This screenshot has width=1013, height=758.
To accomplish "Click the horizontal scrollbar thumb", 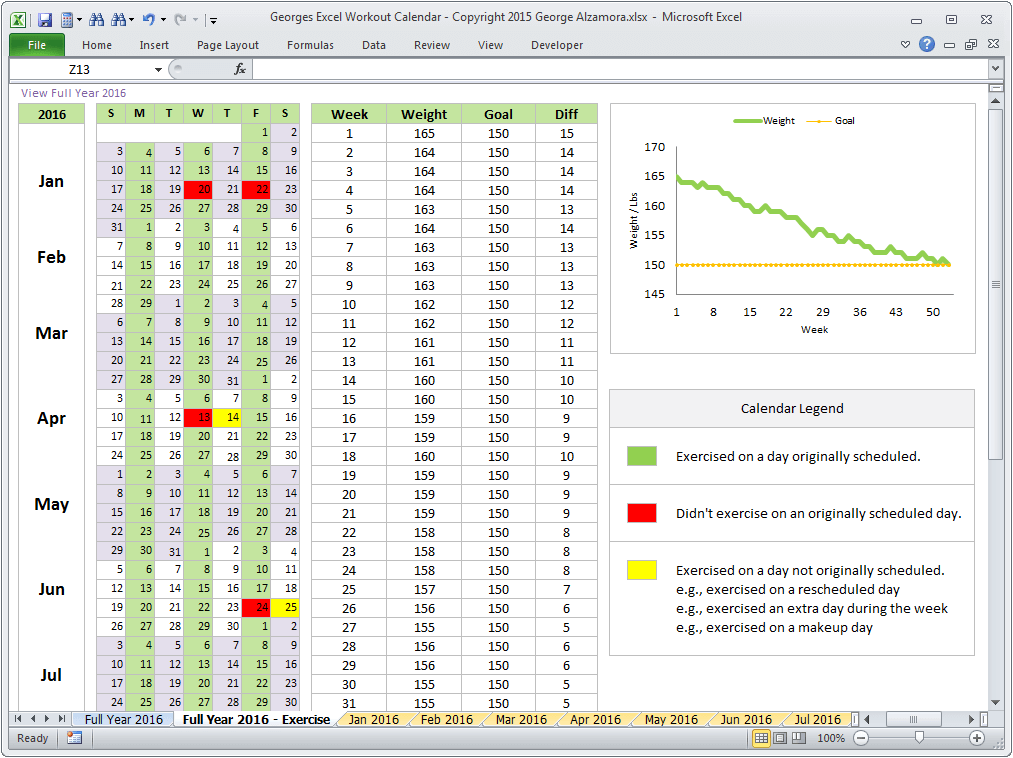I will (x=914, y=719).
